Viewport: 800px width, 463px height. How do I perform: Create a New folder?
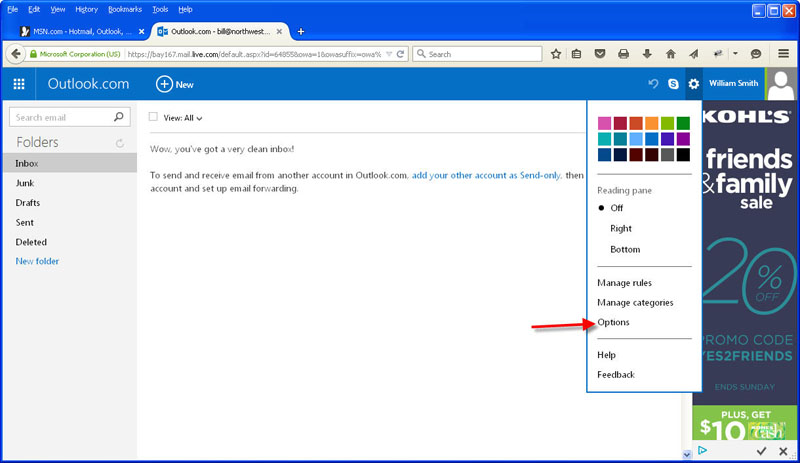pyautogui.click(x=37, y=261)
